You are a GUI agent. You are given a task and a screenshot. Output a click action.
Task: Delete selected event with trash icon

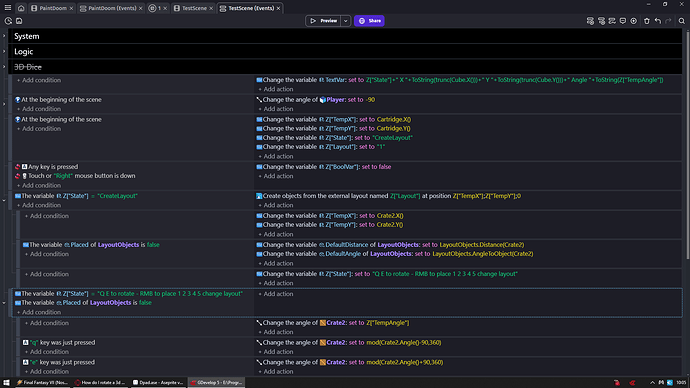tap(646, 21)
